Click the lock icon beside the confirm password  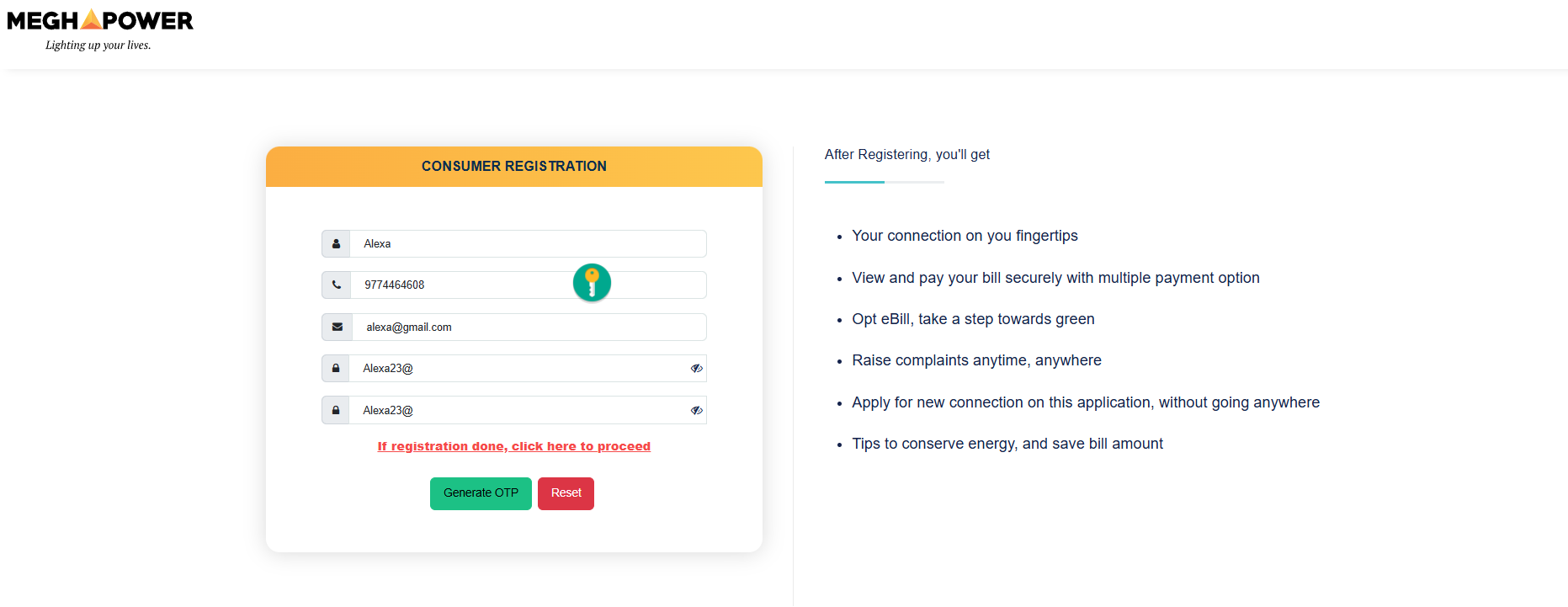(x=336, y=410)
